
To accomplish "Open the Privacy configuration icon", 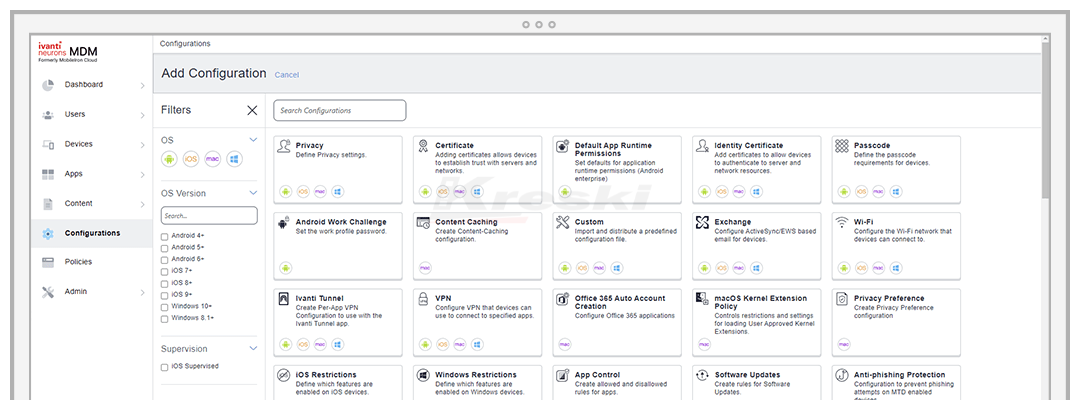I will pos(283,146).
